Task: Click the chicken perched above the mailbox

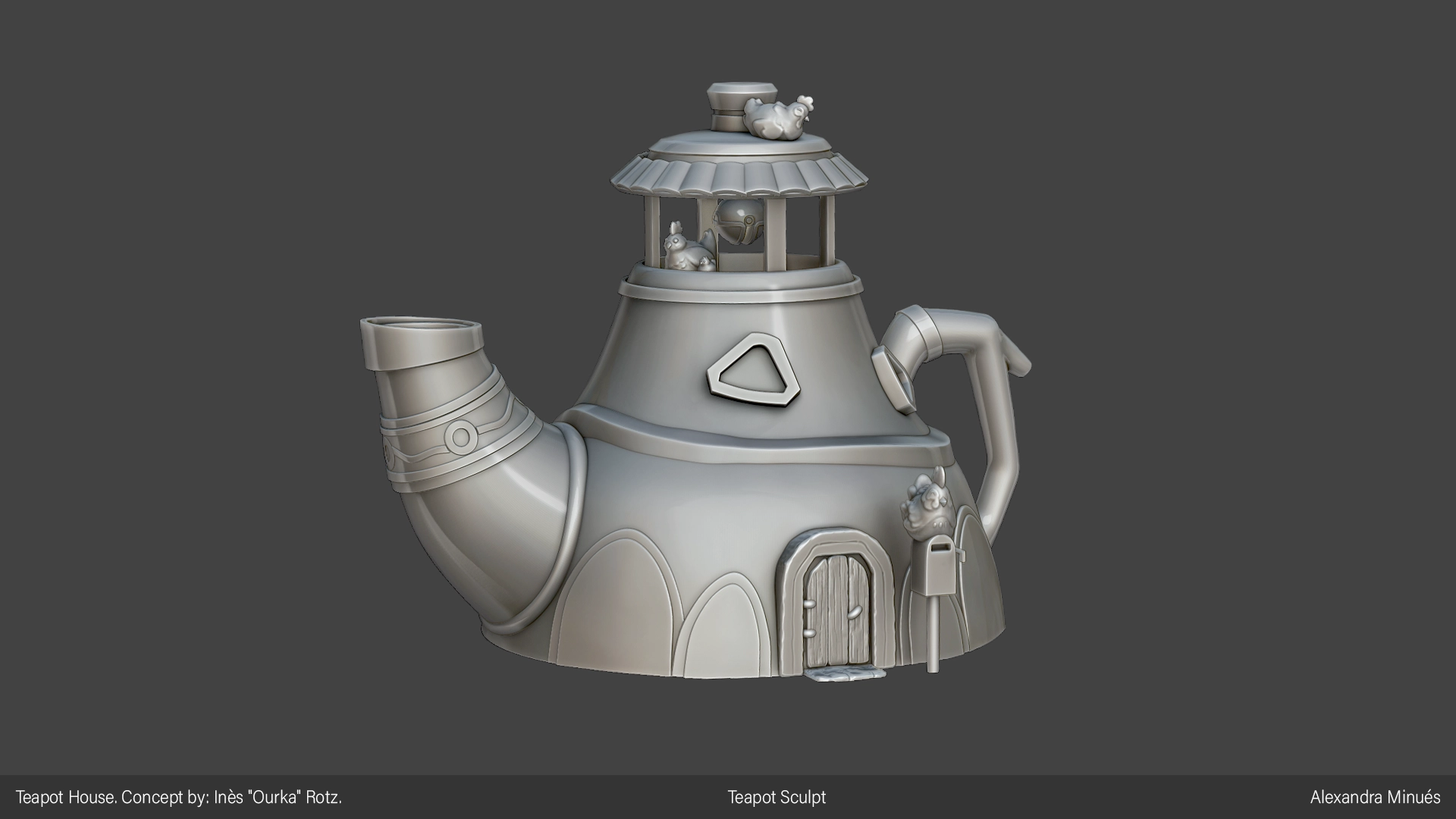Action: click(x=927, y=507)
